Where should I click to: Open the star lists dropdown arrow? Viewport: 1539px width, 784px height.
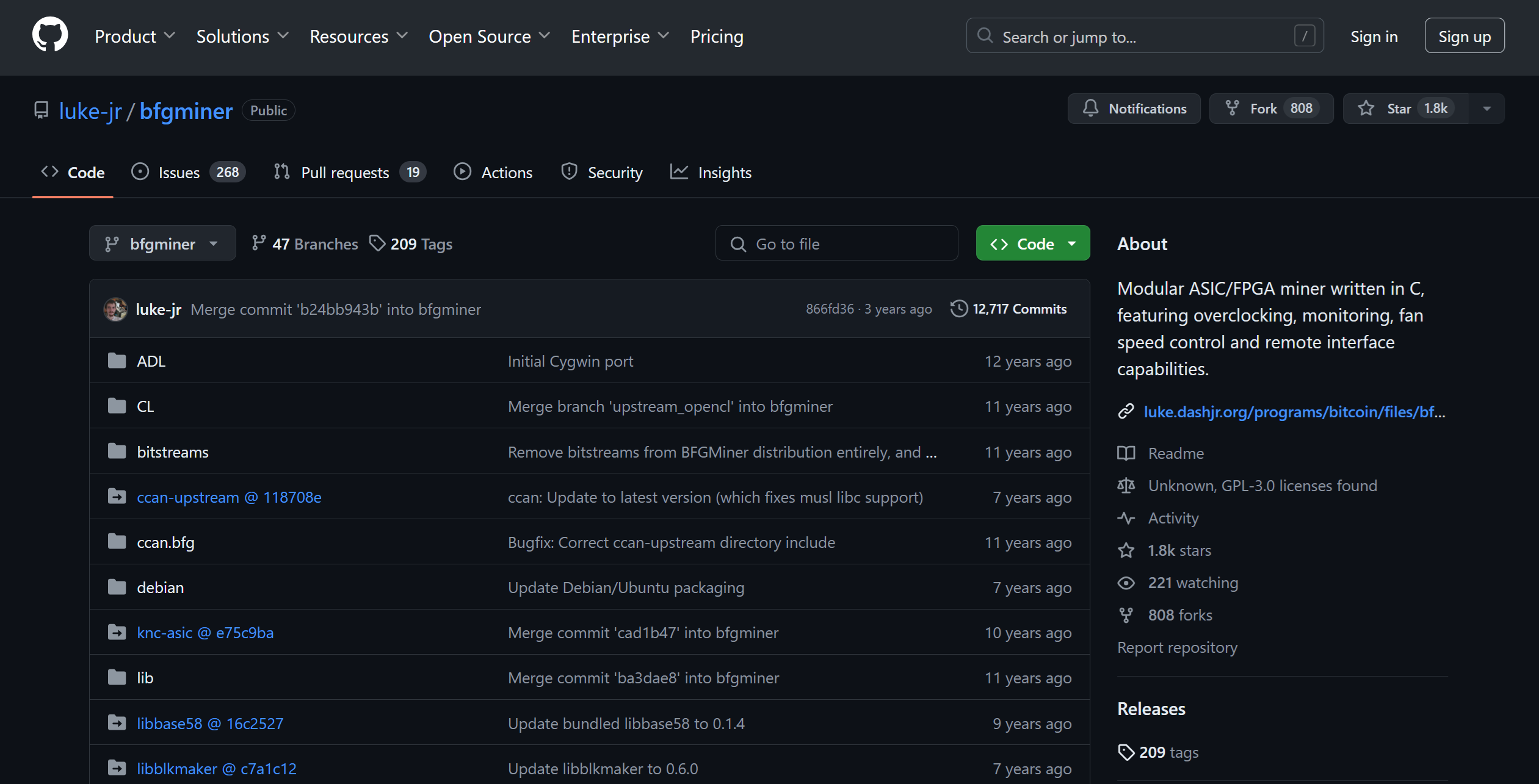[x=1486, y=109]
